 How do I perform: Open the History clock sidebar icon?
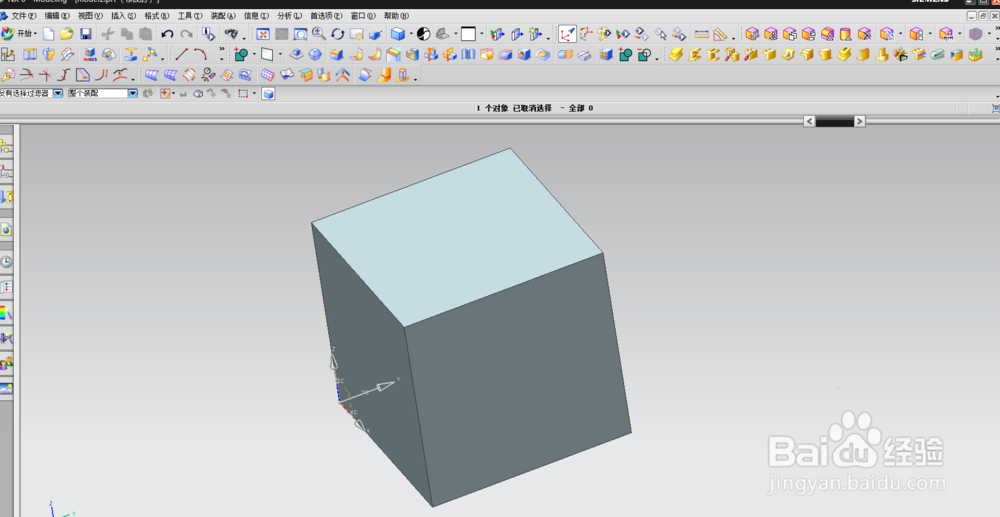pyautogui.click(x=6, y=262)
